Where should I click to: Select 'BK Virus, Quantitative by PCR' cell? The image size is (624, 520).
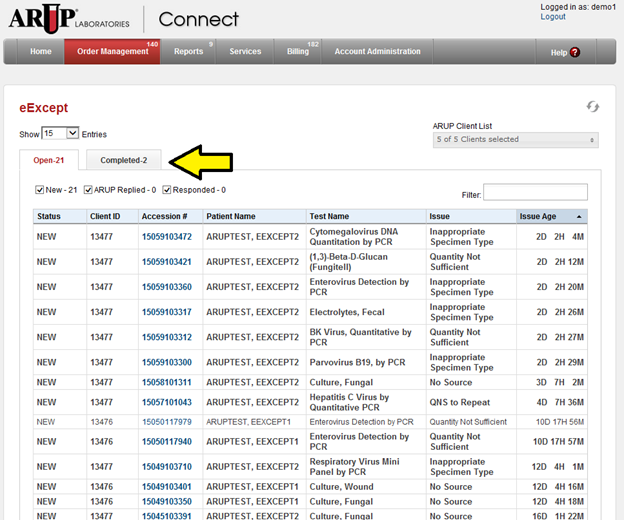pos(366,337)
